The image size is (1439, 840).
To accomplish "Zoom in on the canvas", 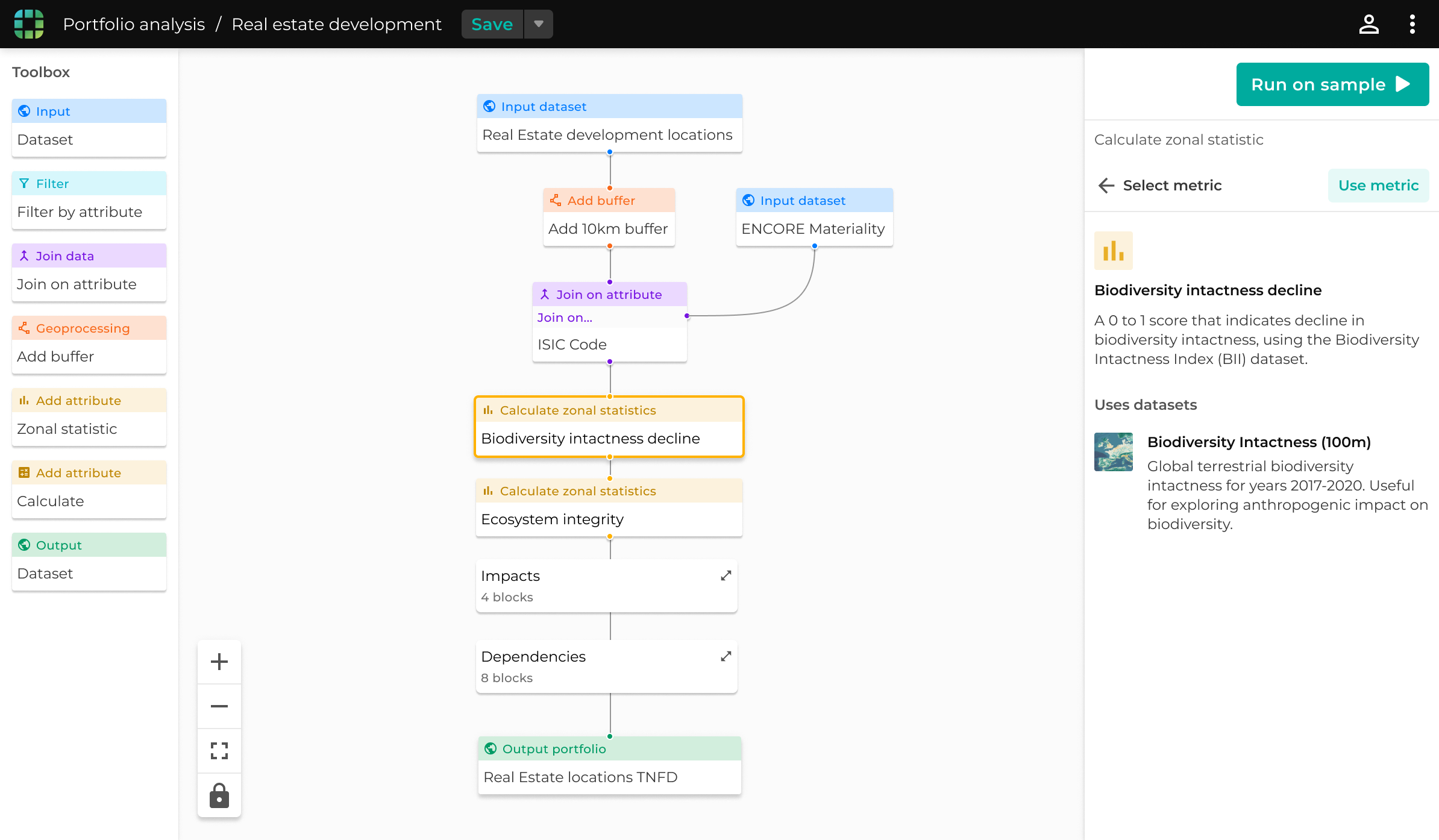I will [x=219, y=661].
